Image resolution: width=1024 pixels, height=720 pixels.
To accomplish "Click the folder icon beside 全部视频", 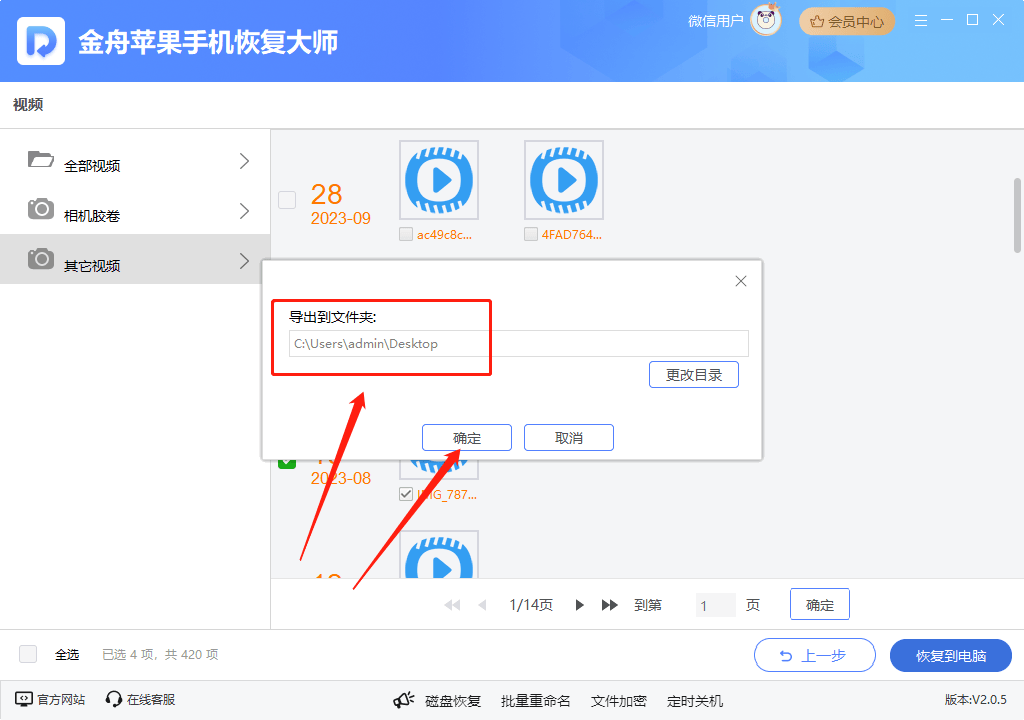I will click(40, 159).
